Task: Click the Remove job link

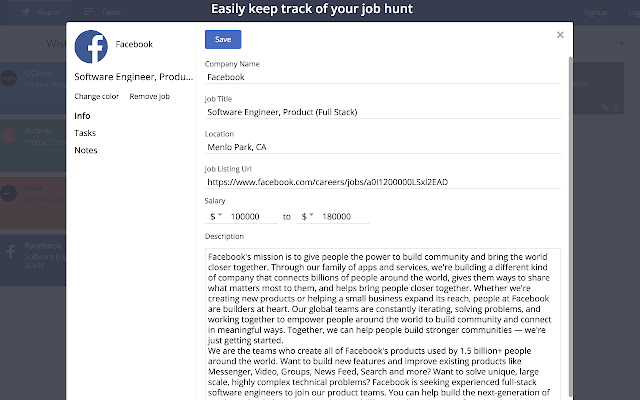Action: click(x=149, y=97)
